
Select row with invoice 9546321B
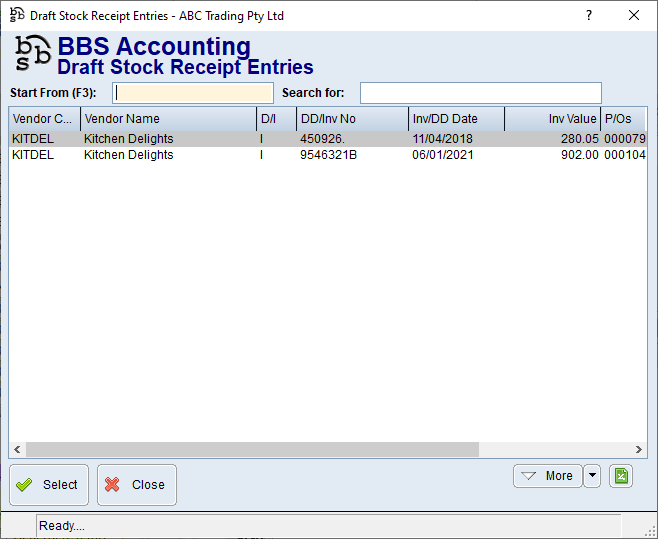point(328,155)
